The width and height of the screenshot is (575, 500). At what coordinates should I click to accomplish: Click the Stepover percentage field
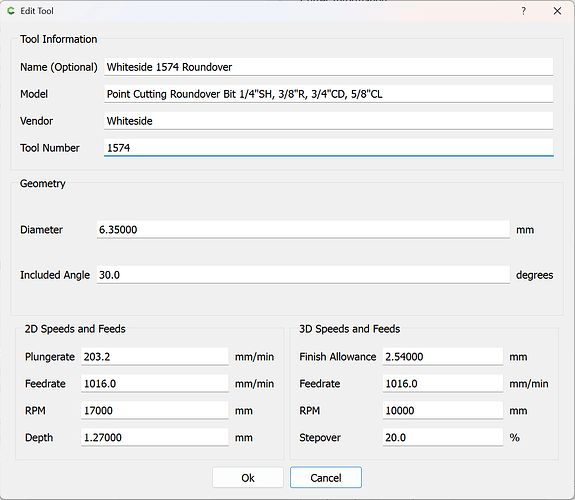pos(443,437)
